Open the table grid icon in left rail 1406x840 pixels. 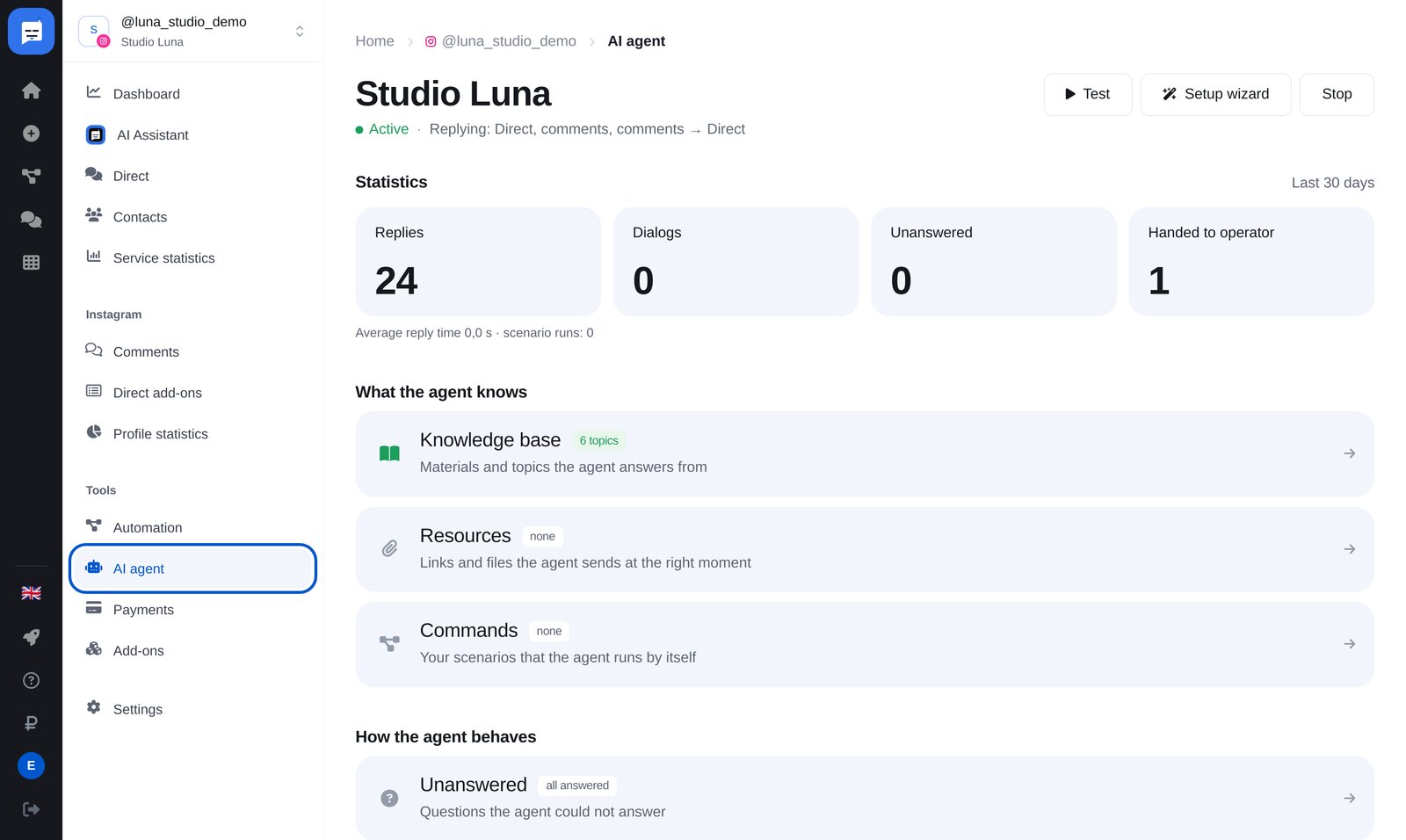click(31, 262)
